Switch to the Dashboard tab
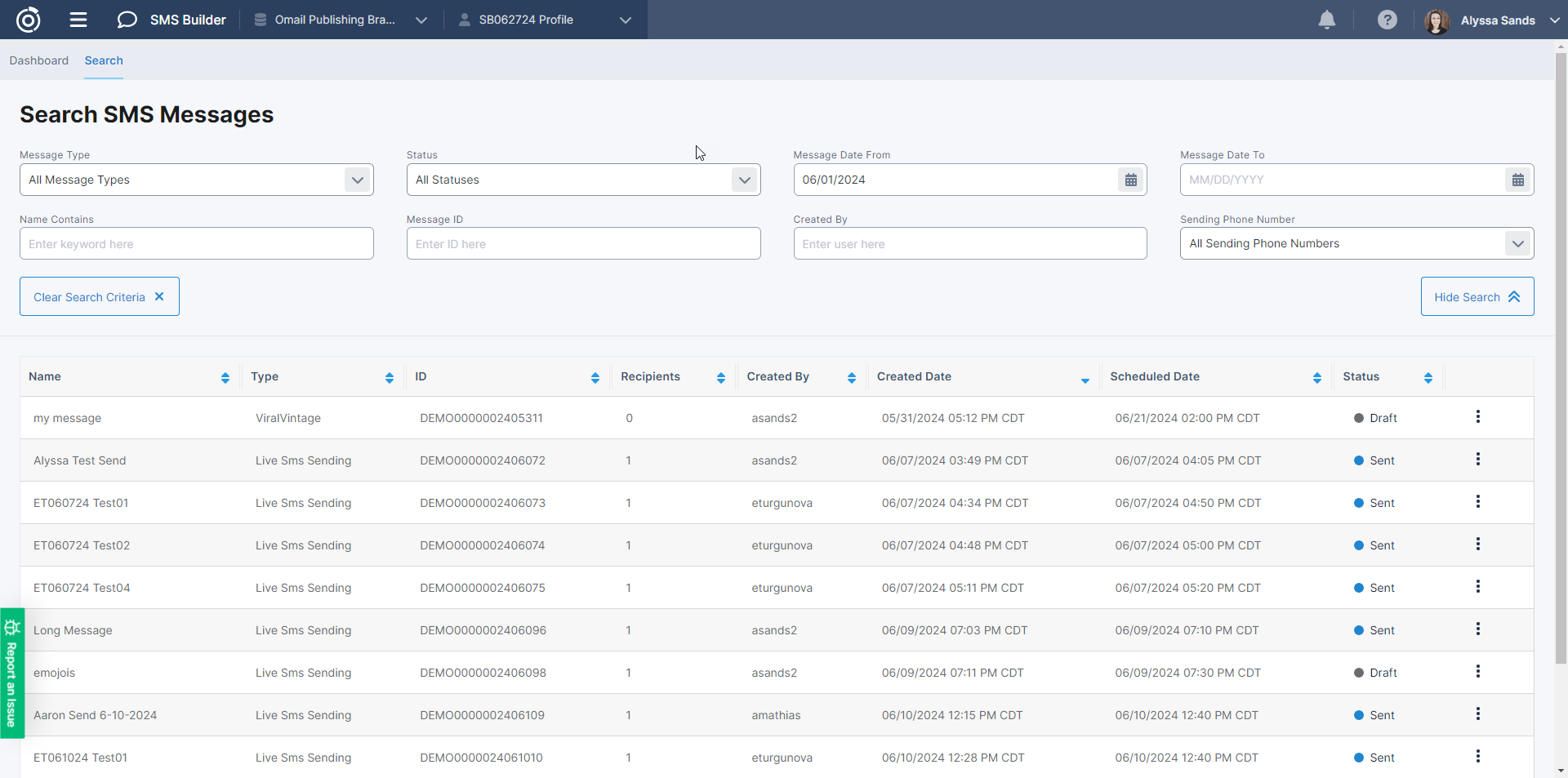This screenshot has height=778, width=1568. coord(39,60)
